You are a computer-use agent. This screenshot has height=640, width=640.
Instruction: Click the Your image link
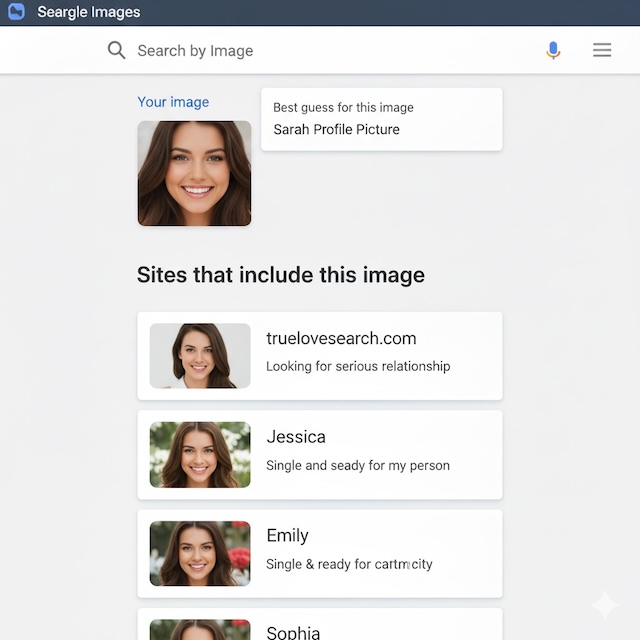click(x=173, y=102)
